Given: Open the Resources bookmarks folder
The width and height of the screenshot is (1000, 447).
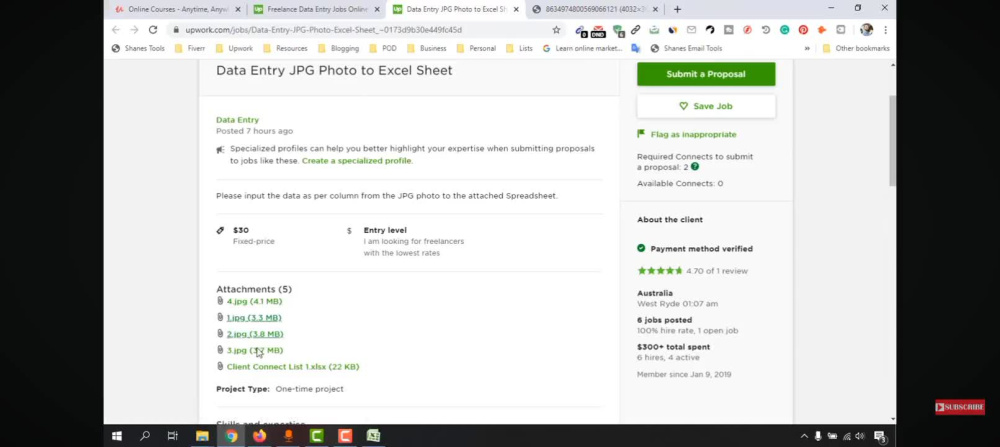Looking at the screenshot, I should click(285, 48).
